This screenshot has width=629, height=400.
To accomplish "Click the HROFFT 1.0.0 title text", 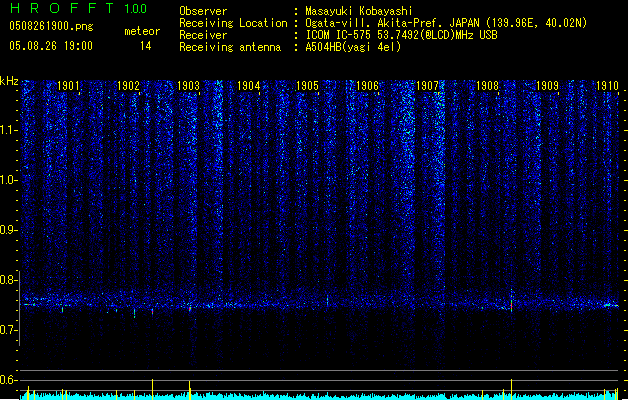I will coord(78,8).
